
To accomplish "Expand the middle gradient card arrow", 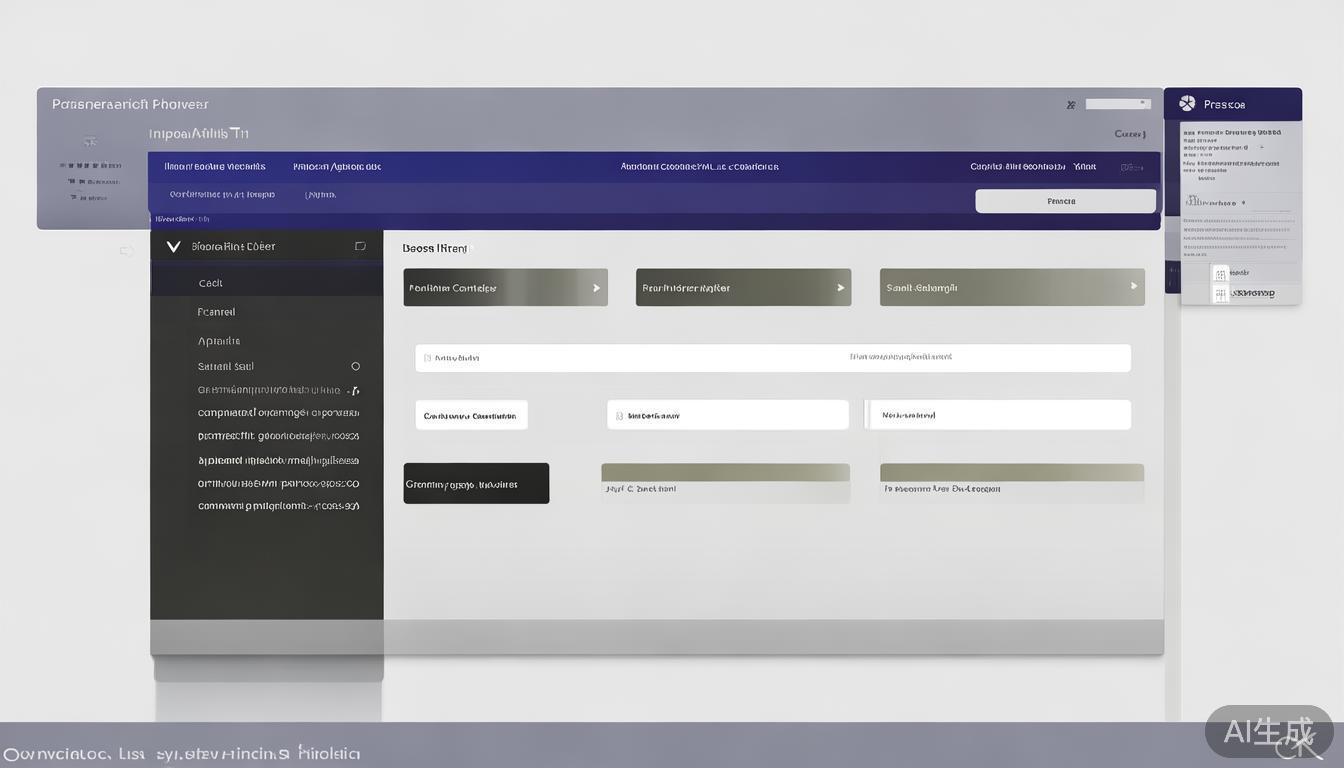I will (x=839, y=288).
